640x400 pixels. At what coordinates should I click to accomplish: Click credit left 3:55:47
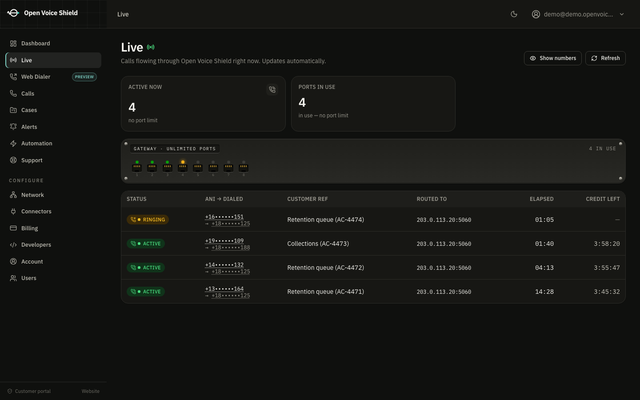(607, 268)
